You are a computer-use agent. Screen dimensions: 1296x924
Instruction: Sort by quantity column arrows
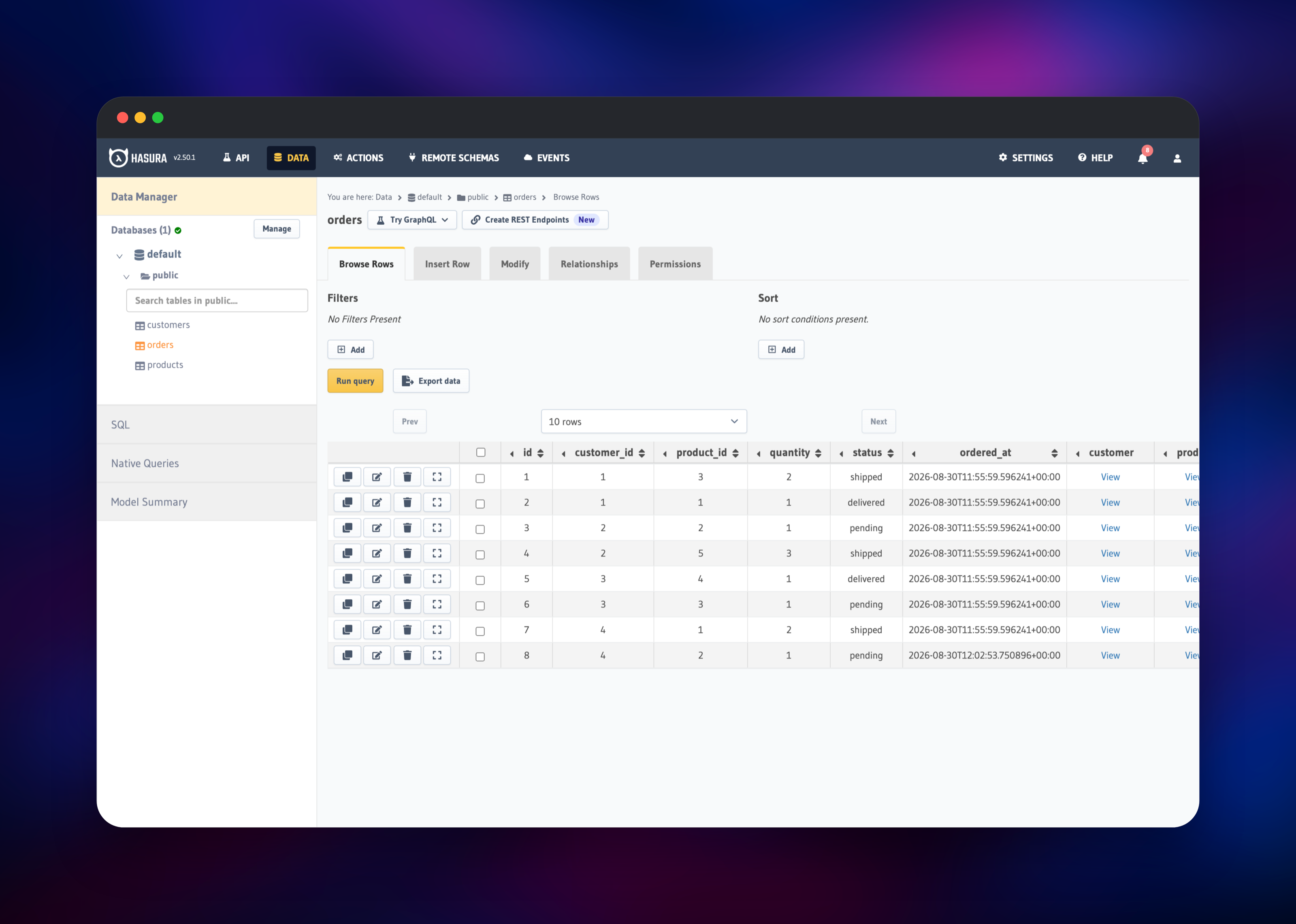coord(818,453)
